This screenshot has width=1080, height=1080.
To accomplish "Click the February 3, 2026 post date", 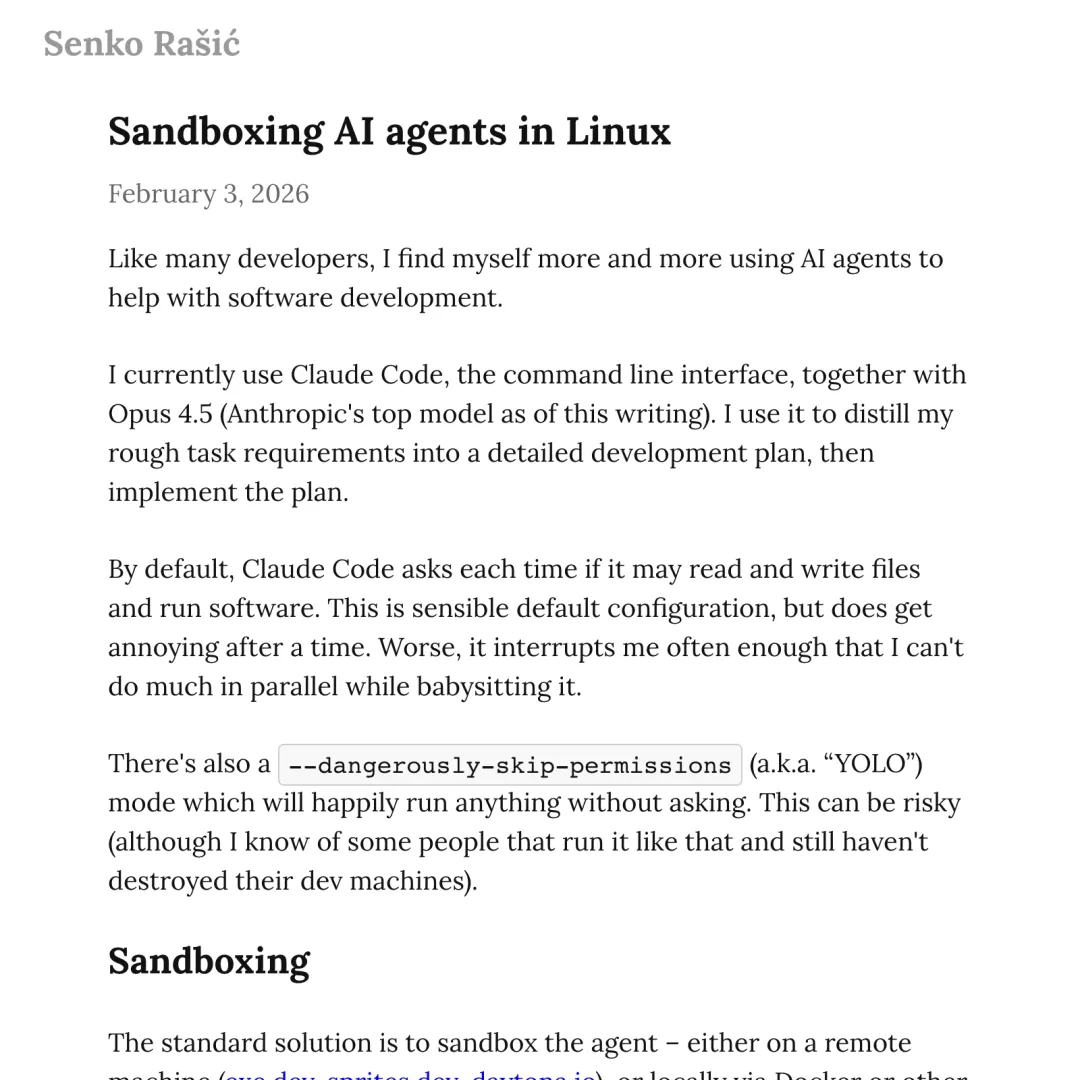I will coord(208,193).
